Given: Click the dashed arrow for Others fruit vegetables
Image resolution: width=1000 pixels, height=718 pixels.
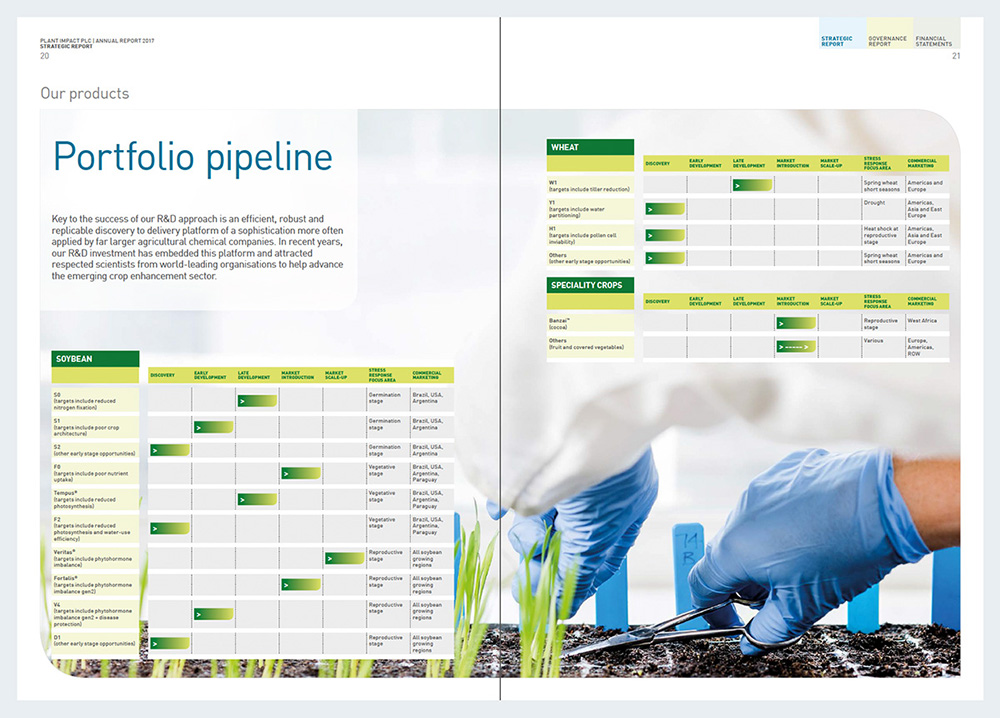Looking at the screenshot, I should click(x=795, y=345).
